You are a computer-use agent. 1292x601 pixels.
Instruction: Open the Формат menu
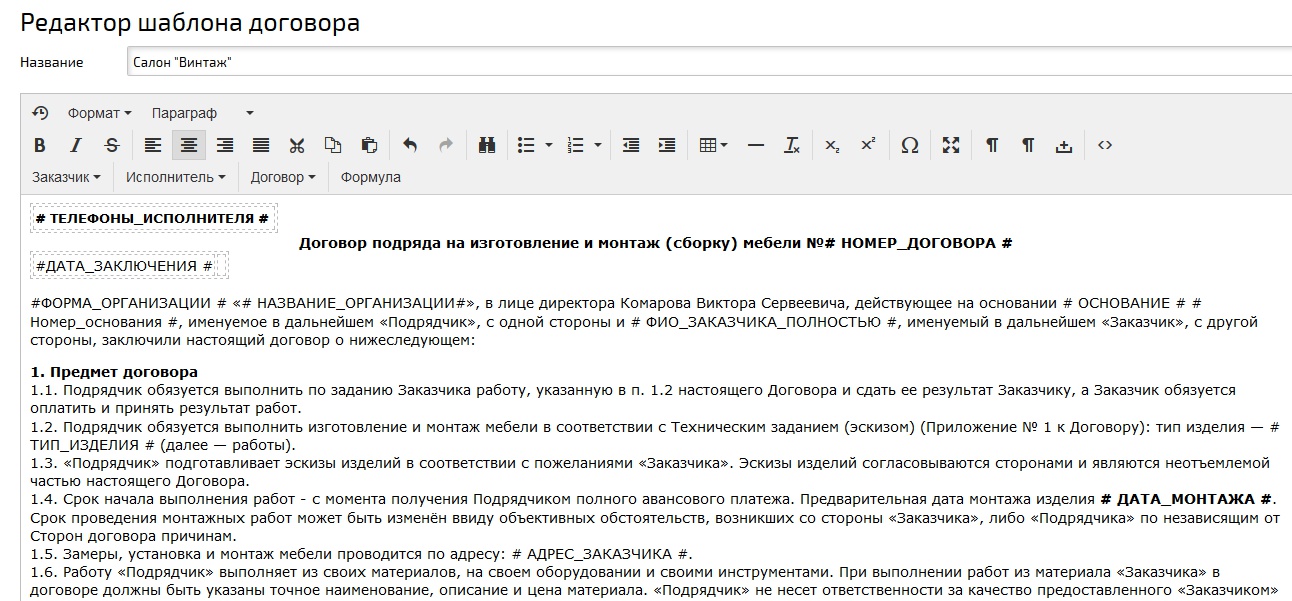99,113
